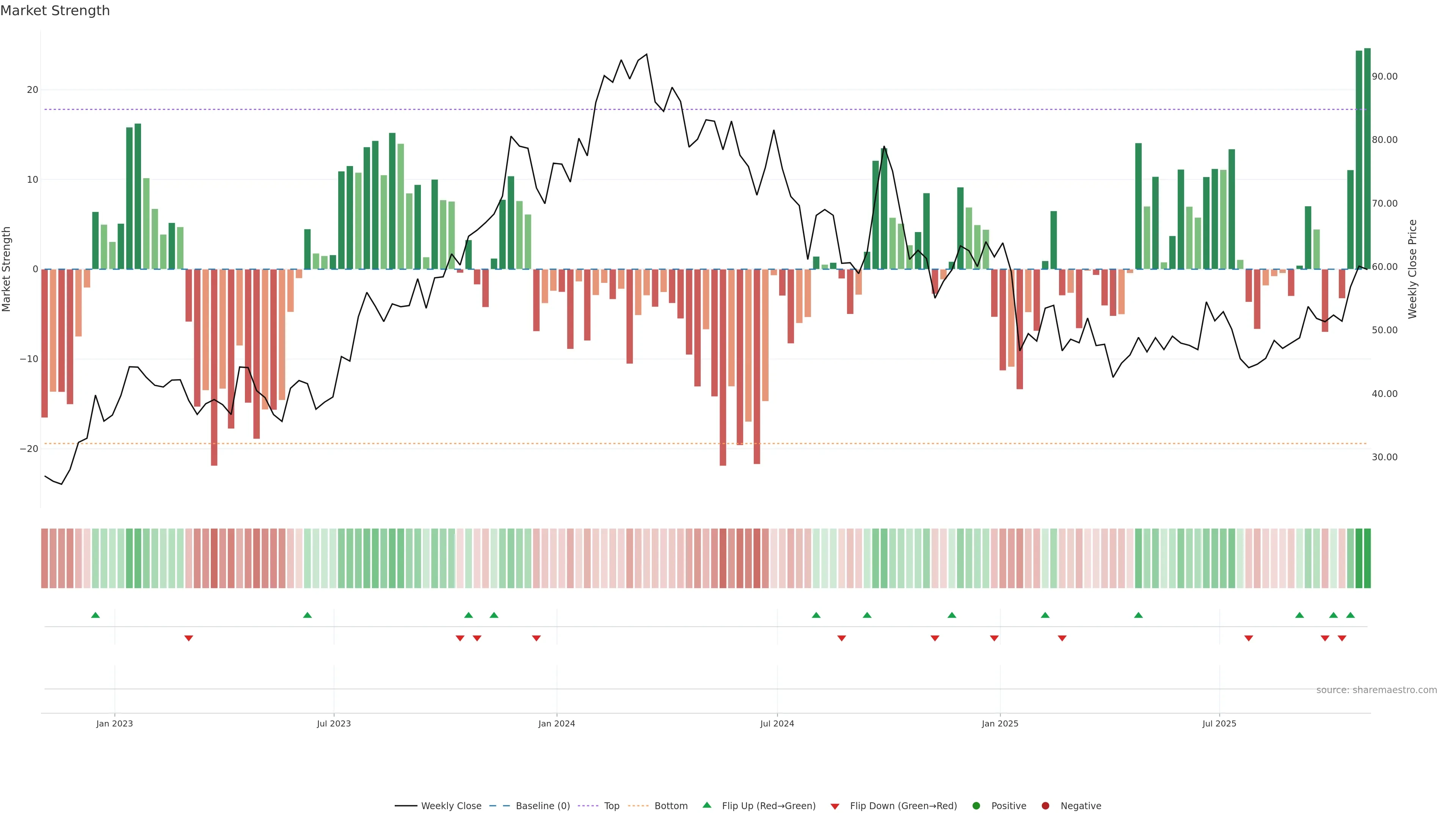This screenshot has width=1456, height=819.
Task: Click the 90.00 price axis tick label
Action: coord(1384,76)
